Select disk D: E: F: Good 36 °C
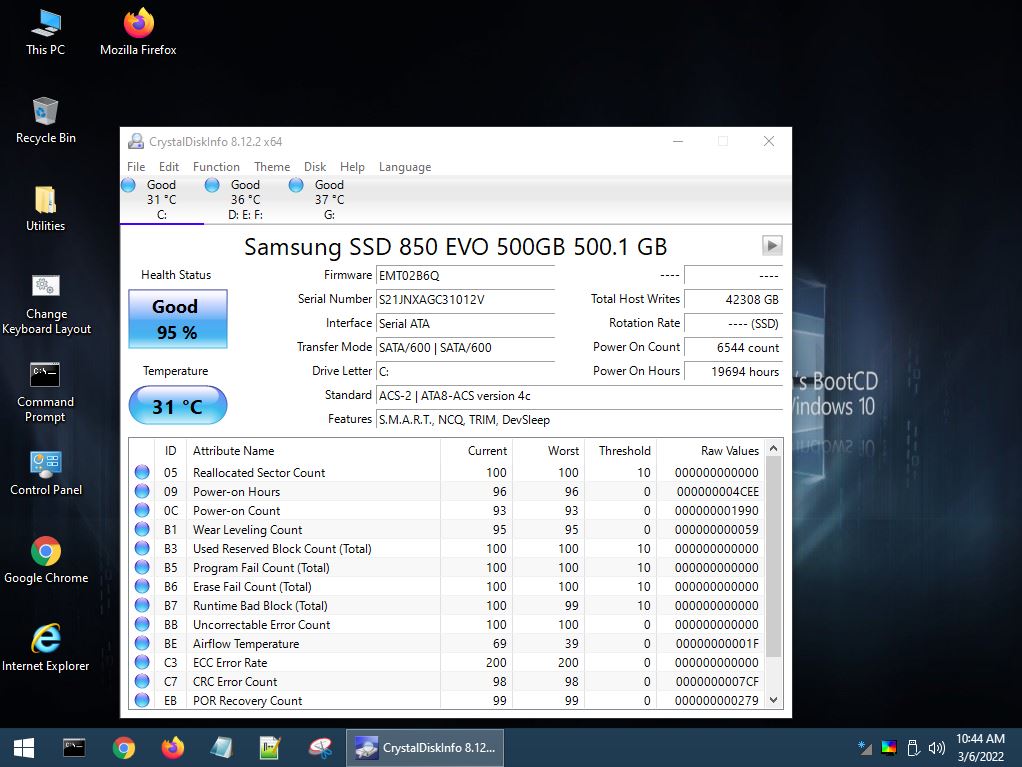1022x767 pixels. click(x=246, y=199)
